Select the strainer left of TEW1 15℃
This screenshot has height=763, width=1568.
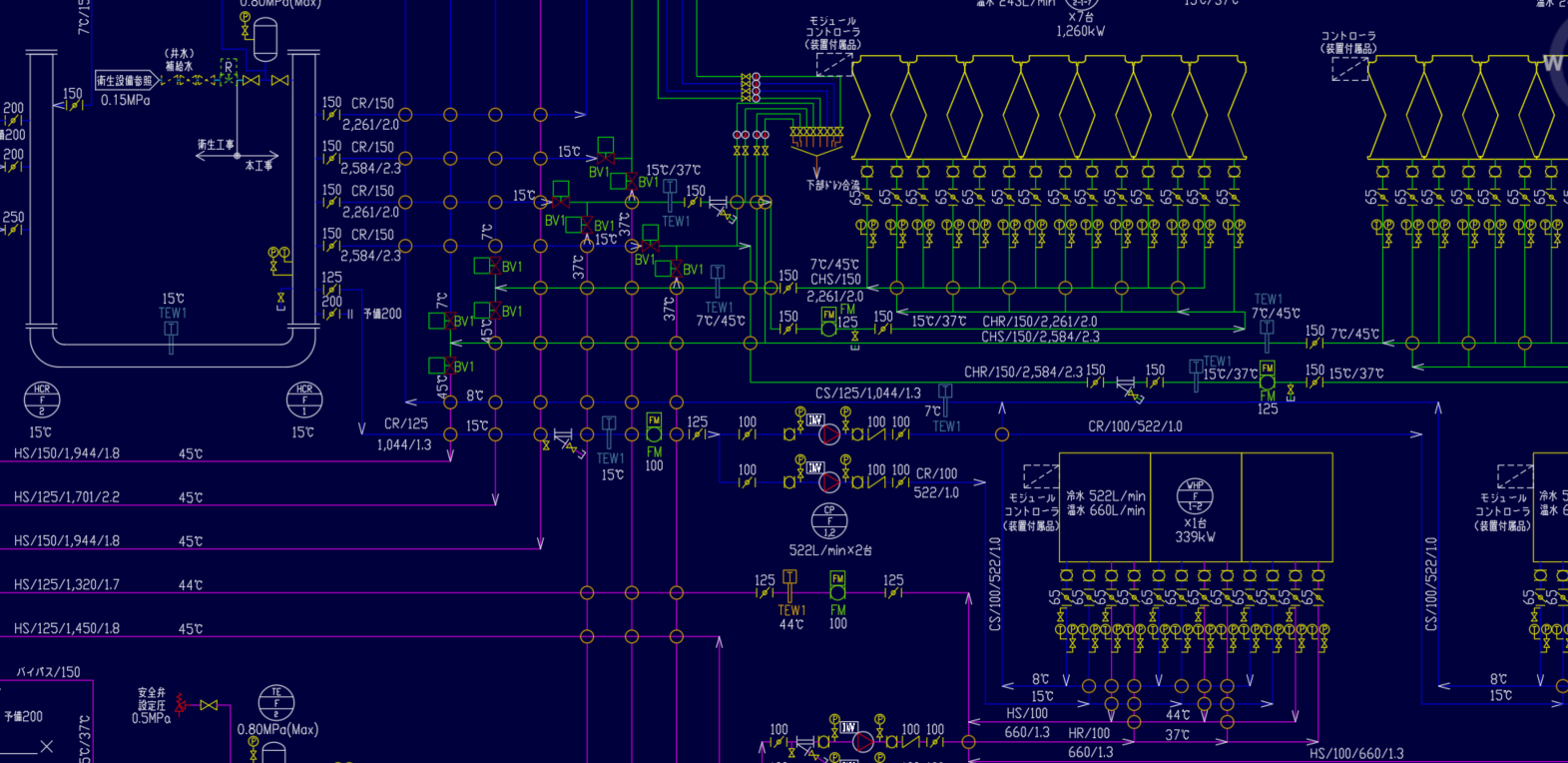point(566,438)
